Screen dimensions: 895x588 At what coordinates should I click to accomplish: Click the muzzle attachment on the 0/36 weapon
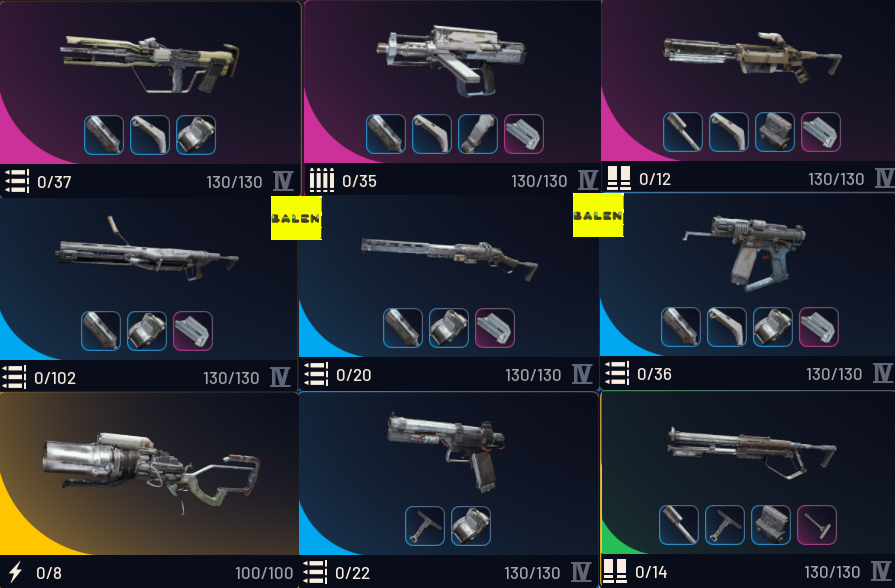pyautogui.click(x=681, y=327)
